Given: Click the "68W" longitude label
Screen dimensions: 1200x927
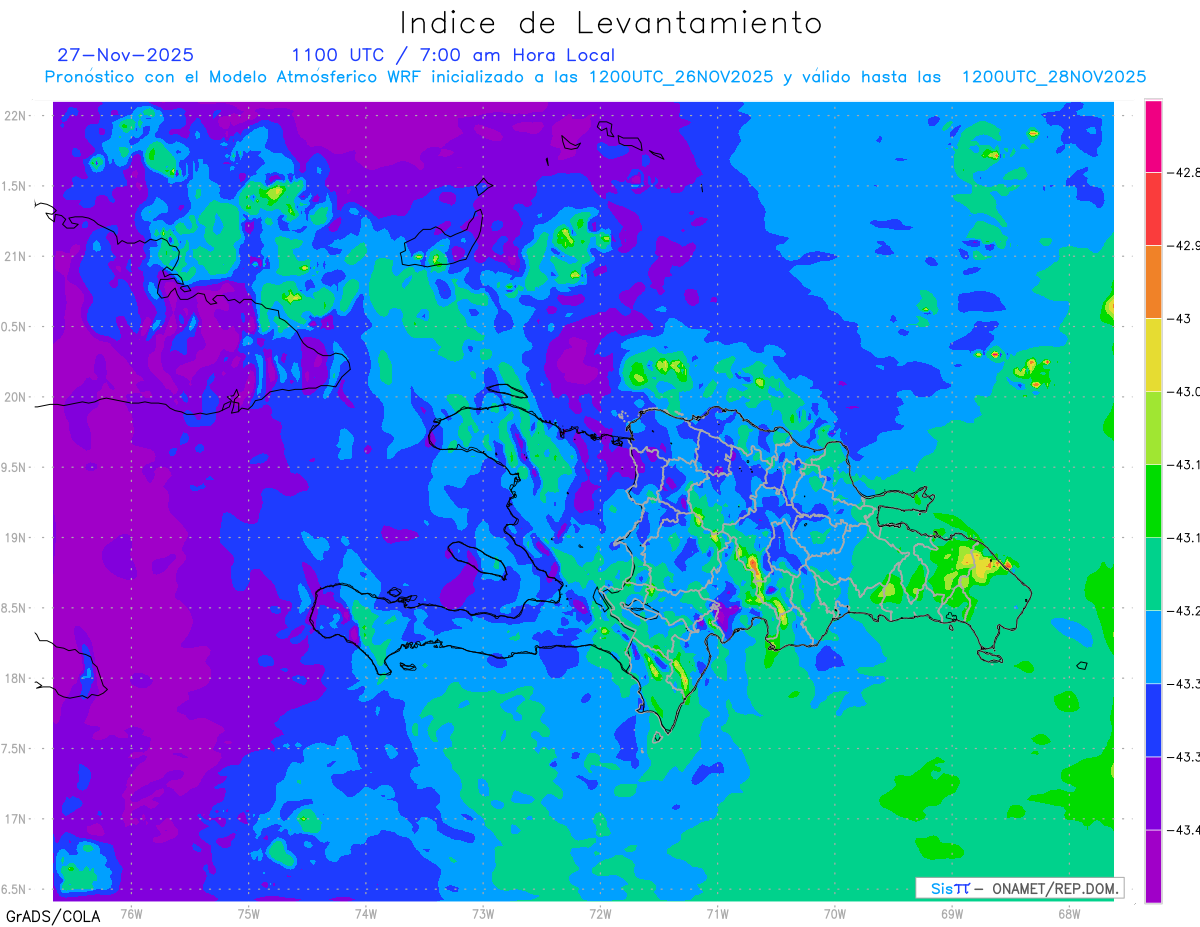Looking at the screenshot, I should (1068, 913).
